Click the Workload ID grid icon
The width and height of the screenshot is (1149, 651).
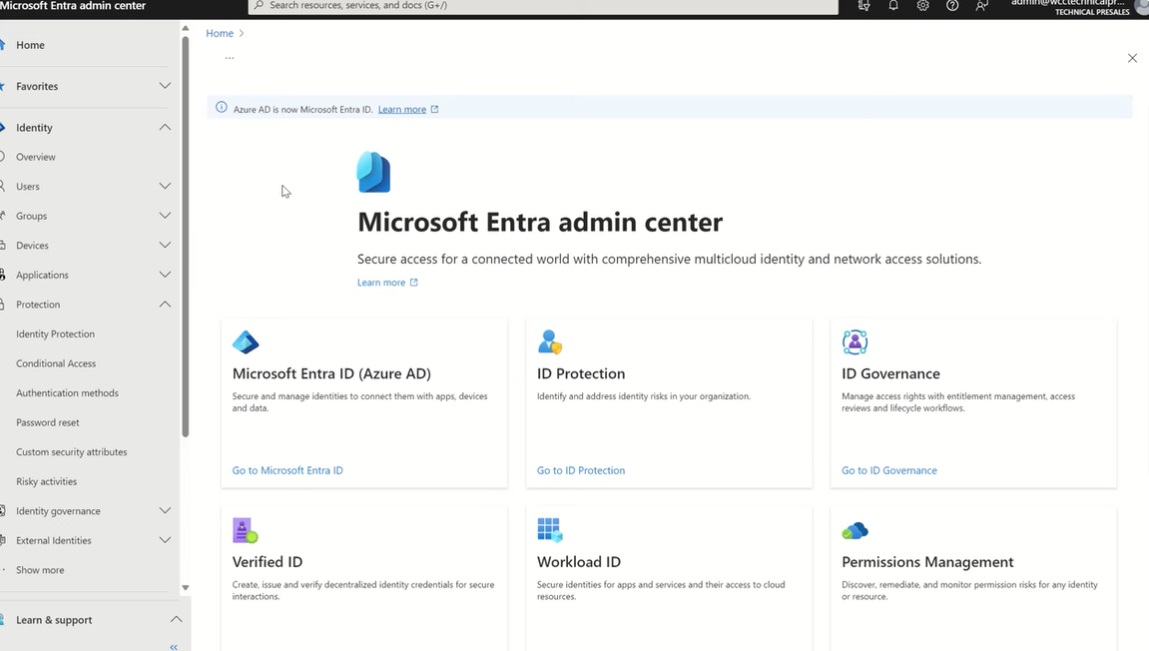550,530
